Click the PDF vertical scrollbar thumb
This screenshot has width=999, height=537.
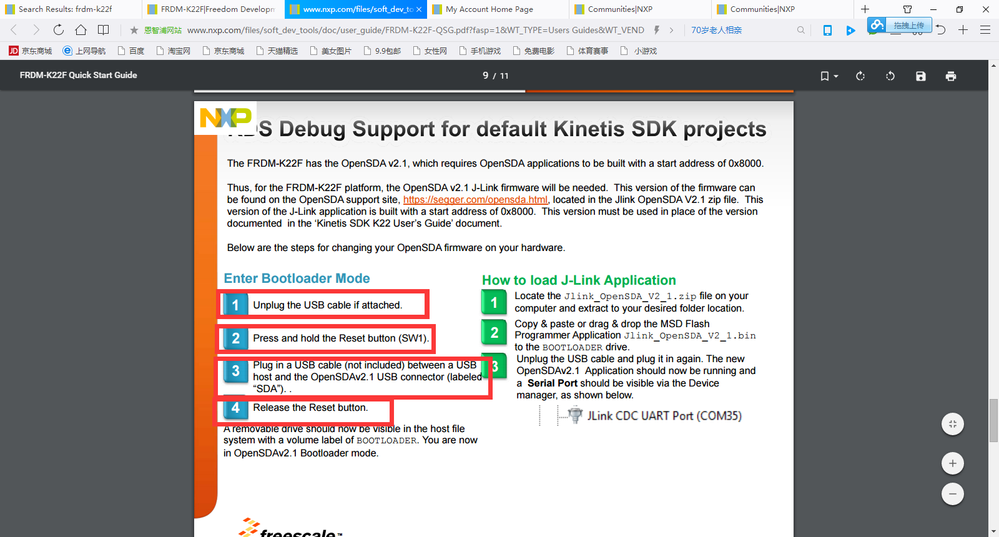[993, 420]
